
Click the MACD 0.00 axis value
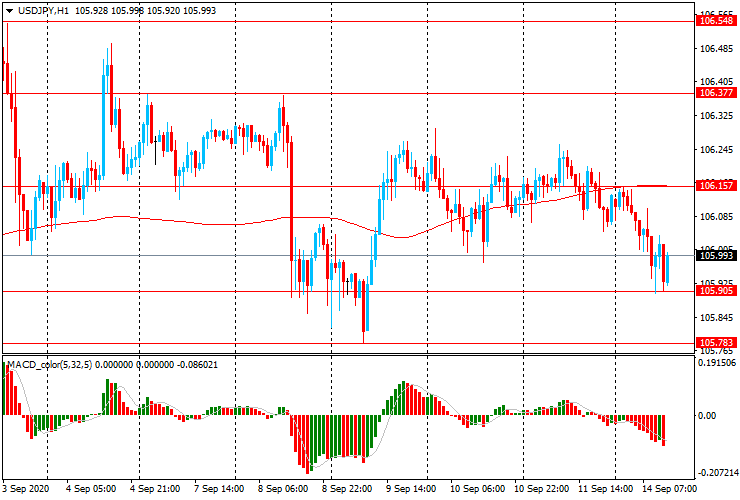click(708, 415)
